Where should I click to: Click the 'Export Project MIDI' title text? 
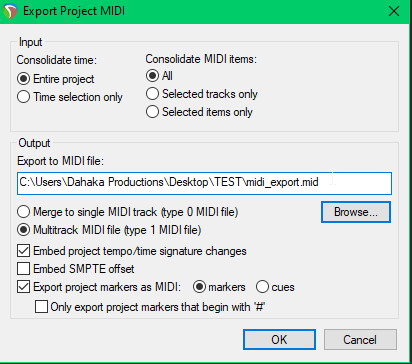[74, 11]
